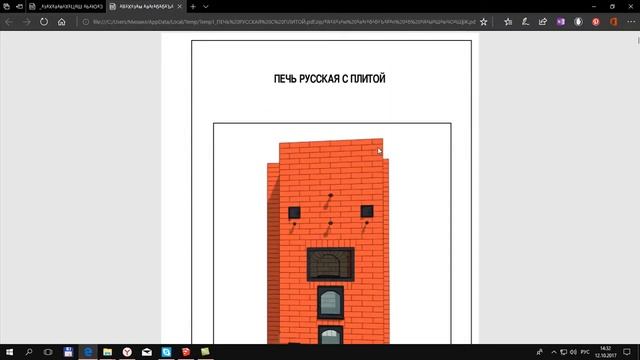Open Skype from the taskbar
Screen dimensions: 640x360
tap(166, 352)
